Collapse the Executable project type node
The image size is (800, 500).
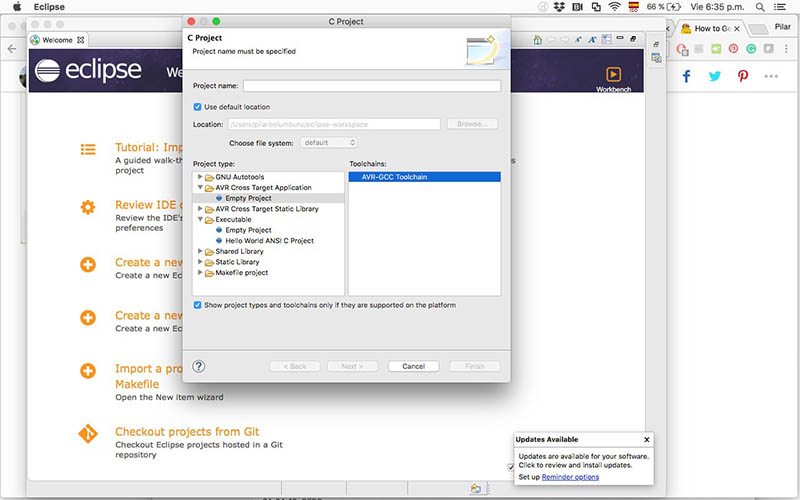(200, 219)
